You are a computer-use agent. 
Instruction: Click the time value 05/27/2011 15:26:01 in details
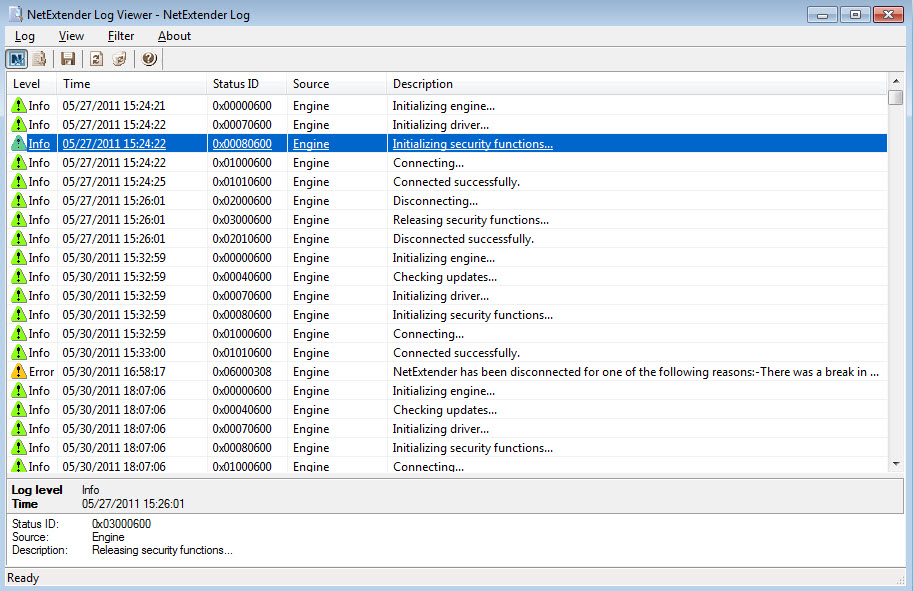coord(133,504)
